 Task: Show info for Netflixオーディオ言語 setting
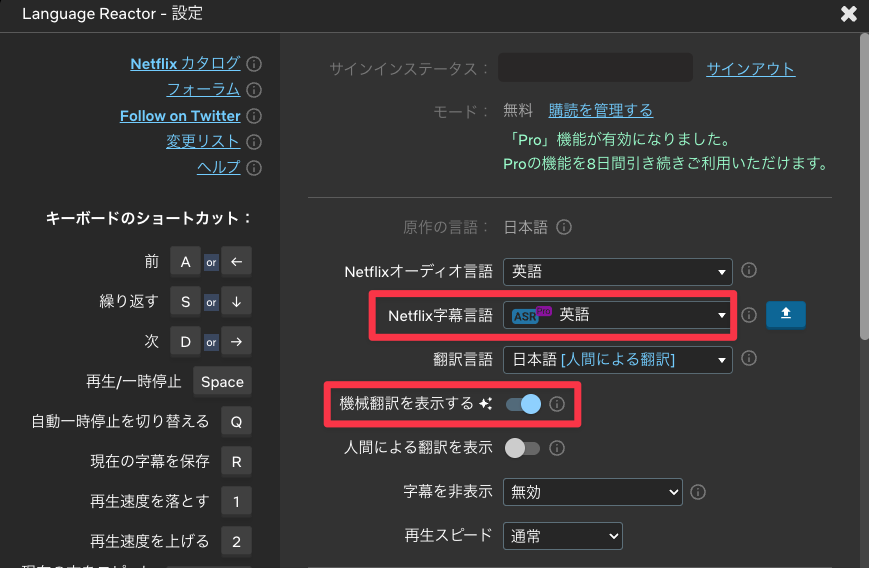[x=749, y=270]
